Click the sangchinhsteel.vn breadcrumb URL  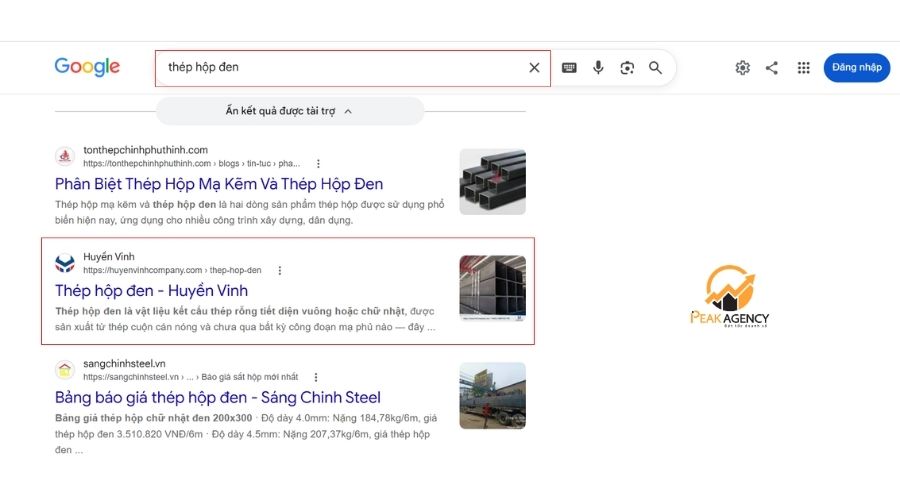(191, 377)
